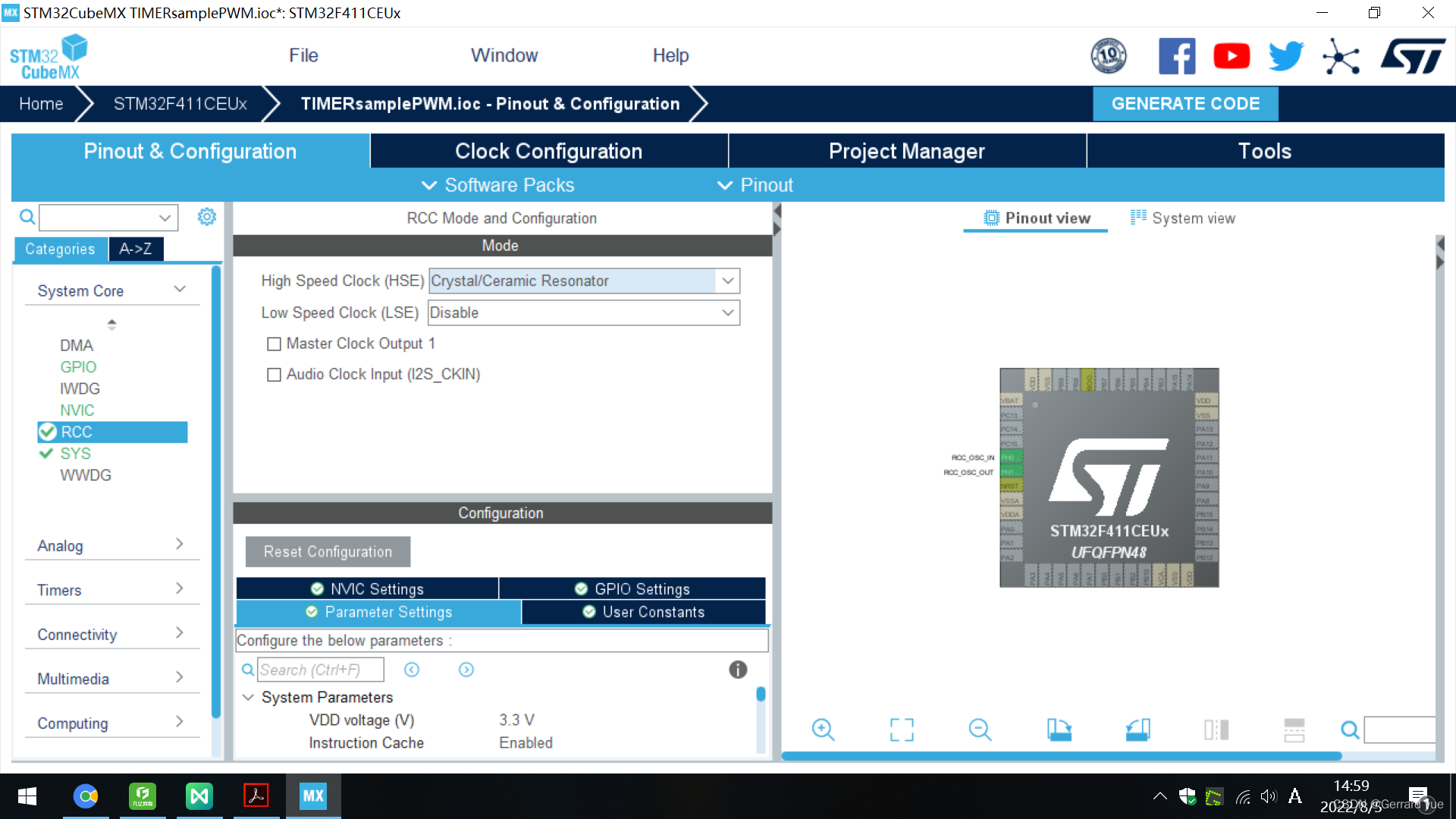
Task: Select NVIC in System Core list
Action: pyautogui.click(x=77, y=410)
